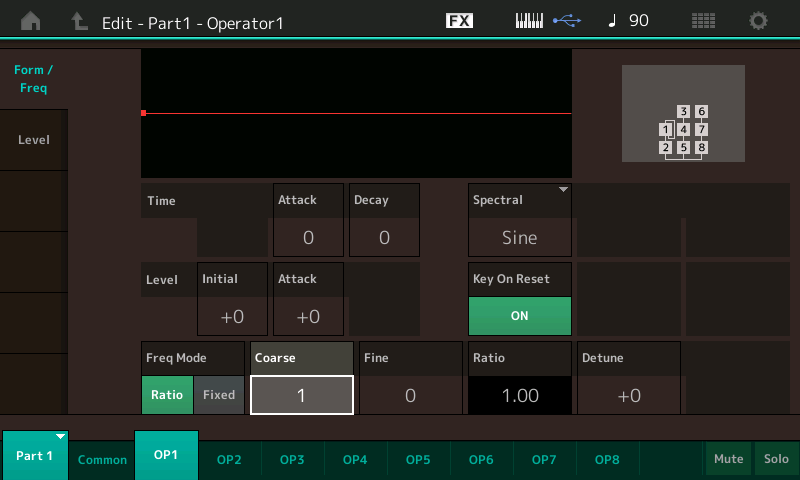Solo the current operator

tap(775, 458)
